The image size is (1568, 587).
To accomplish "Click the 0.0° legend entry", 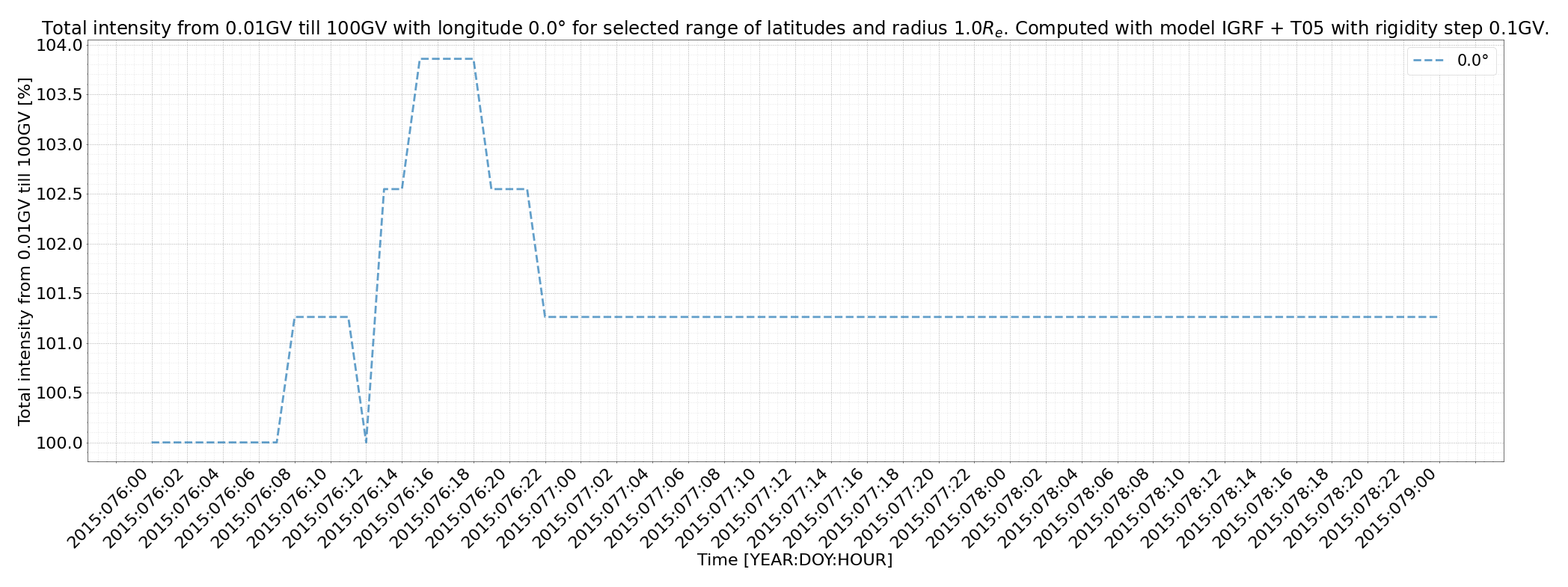I will tap(1452, 61).
